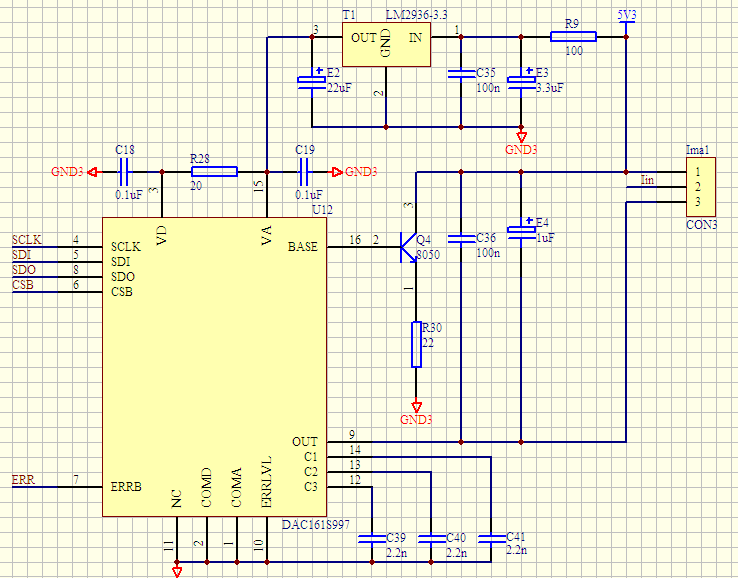Viewport: 738px width, 578px height.
Task: Click the LM2936-3.3 part name
Action: [x=417, y=15]
